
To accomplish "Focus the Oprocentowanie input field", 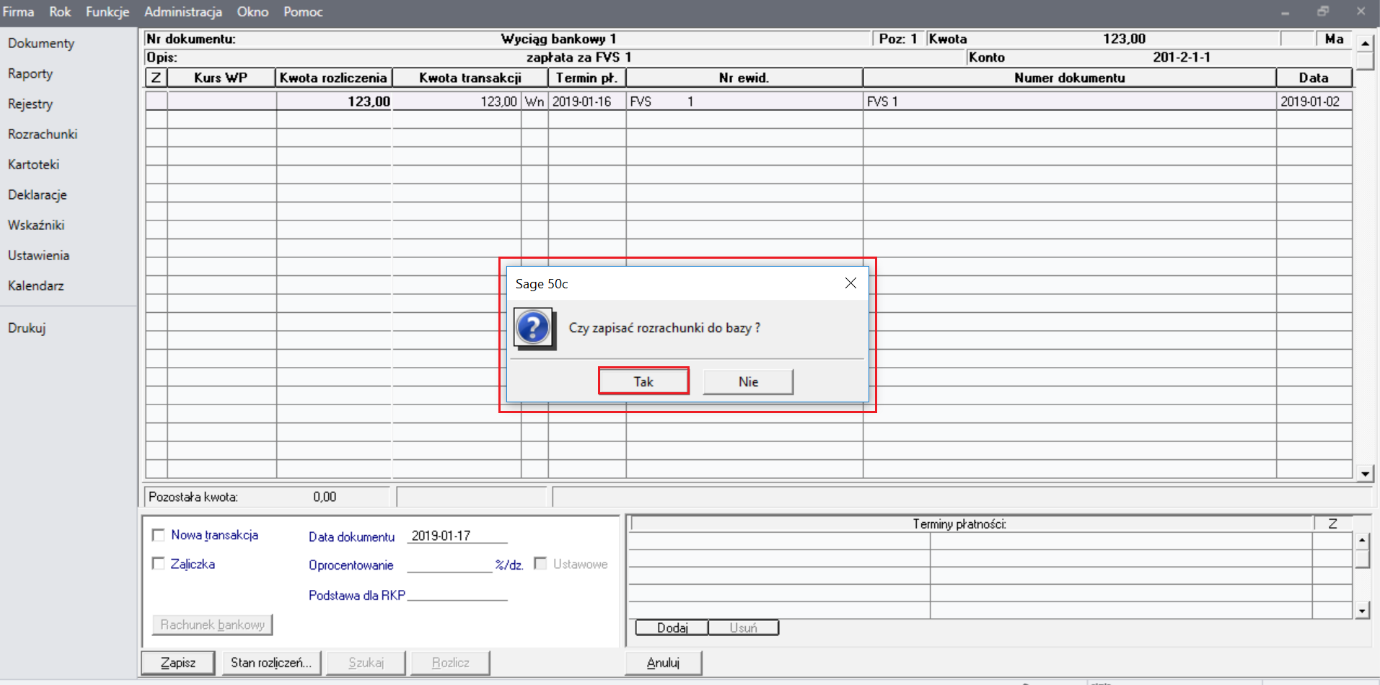I will click(450, 565).
